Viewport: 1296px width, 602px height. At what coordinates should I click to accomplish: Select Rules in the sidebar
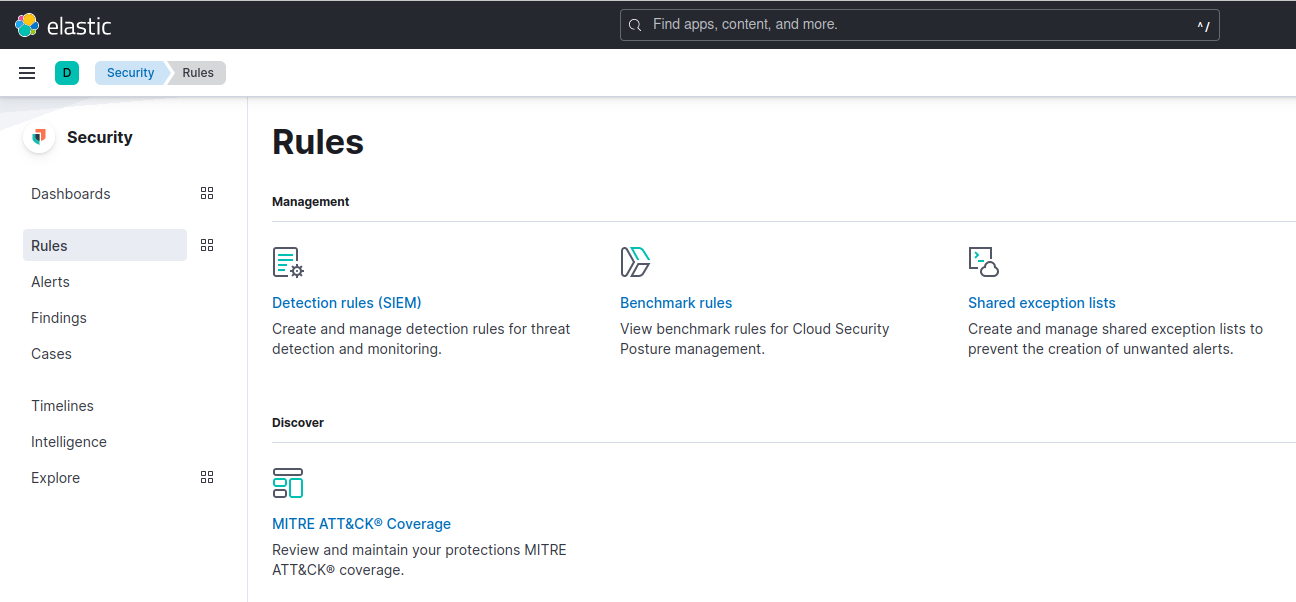[105, 245]
